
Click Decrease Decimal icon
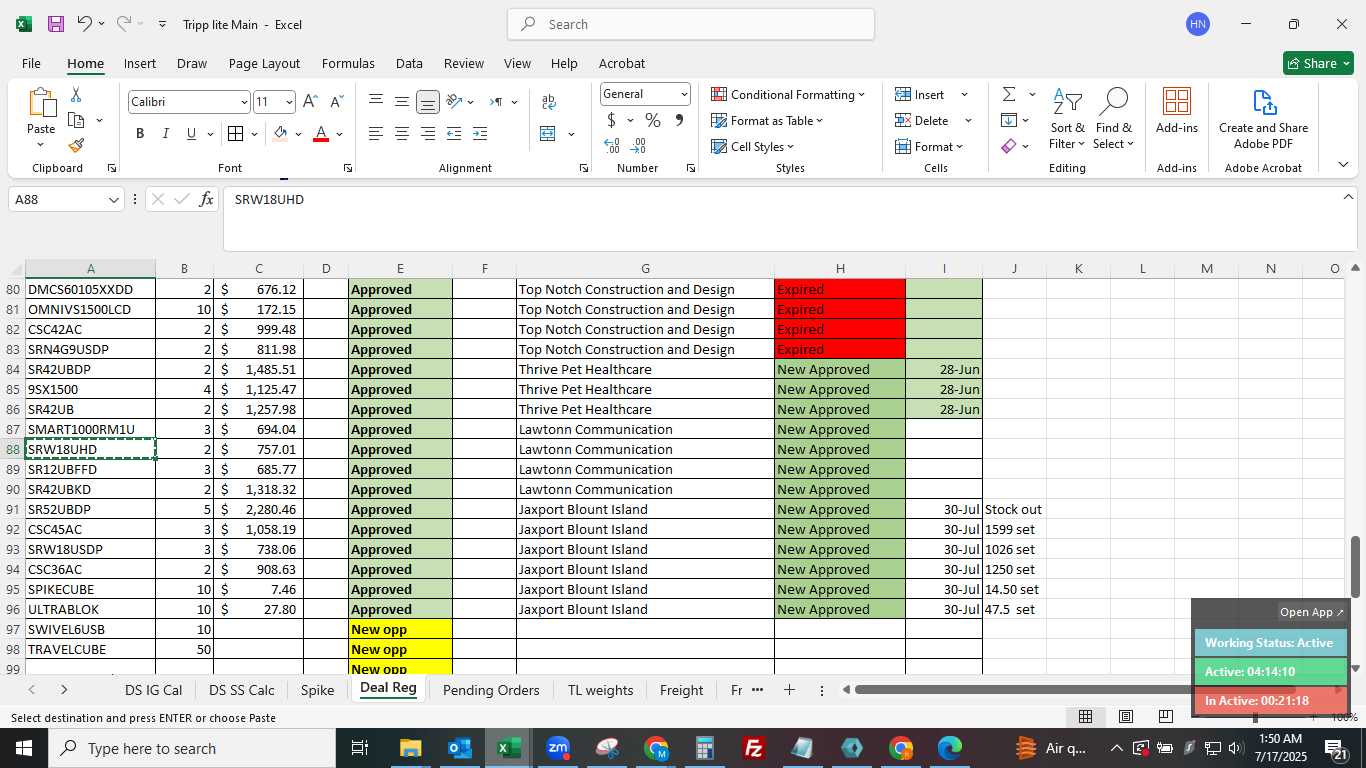(638, 146)
